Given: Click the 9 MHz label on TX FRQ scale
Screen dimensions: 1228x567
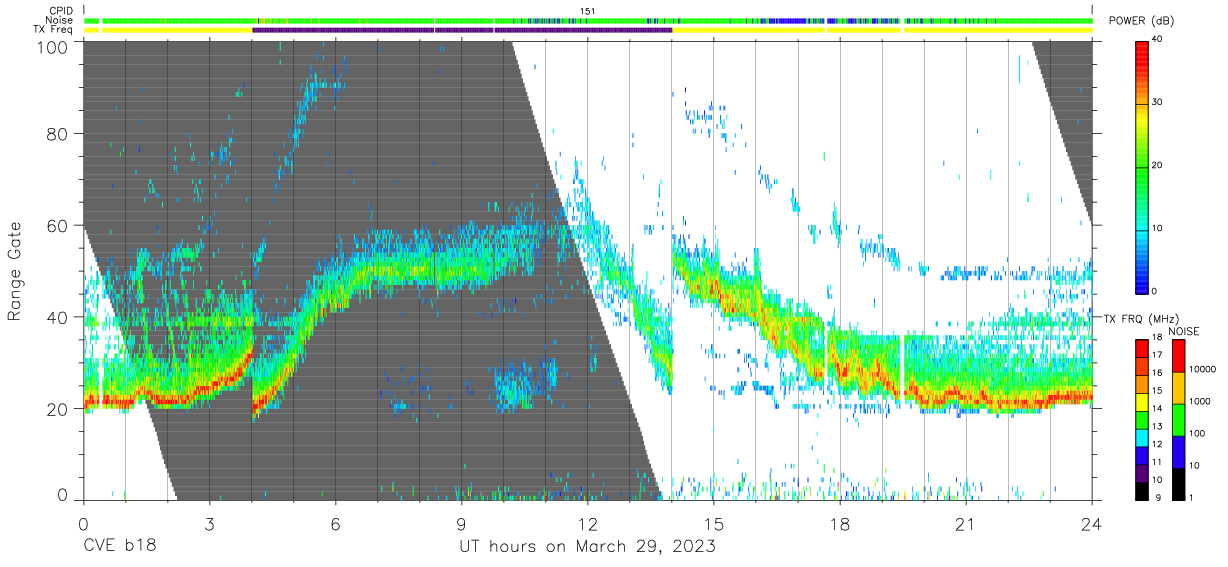Looking at the screenshot, I should [1158, 498].
